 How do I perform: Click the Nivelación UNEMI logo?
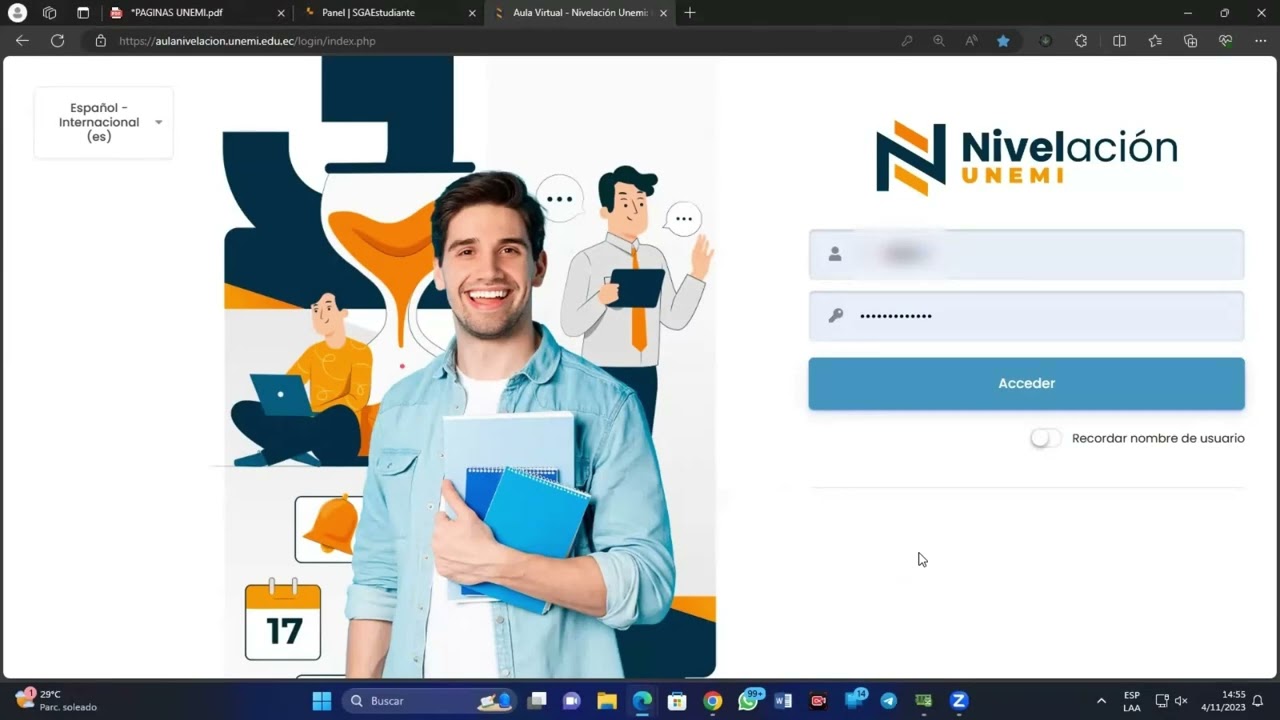tap(1027, 157)
